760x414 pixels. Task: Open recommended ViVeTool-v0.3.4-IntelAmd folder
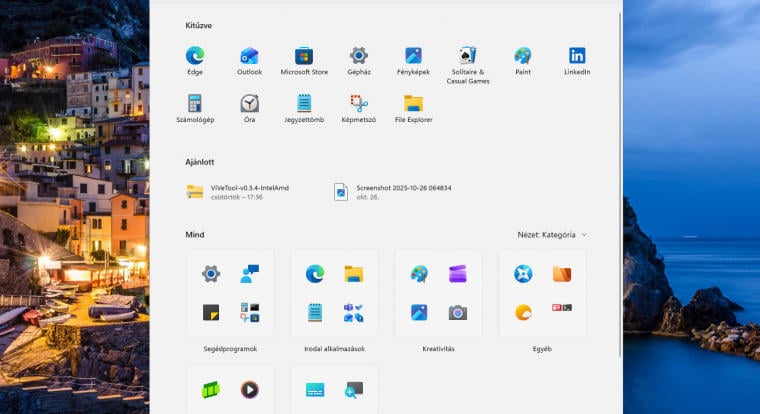tap(238, 192)
